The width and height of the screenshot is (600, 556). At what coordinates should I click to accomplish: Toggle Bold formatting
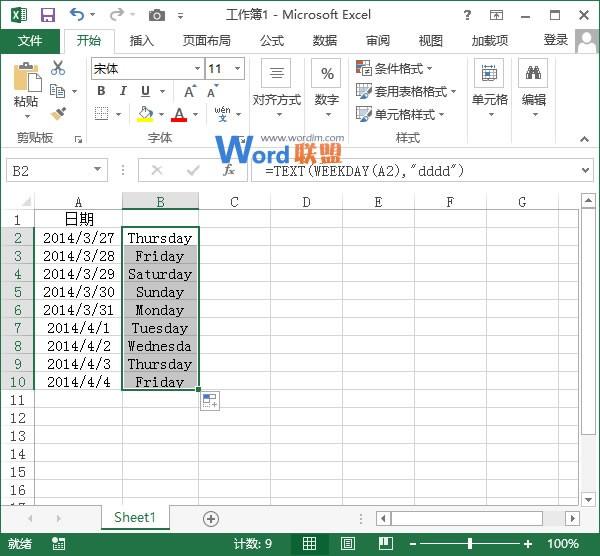coord(101,91)
